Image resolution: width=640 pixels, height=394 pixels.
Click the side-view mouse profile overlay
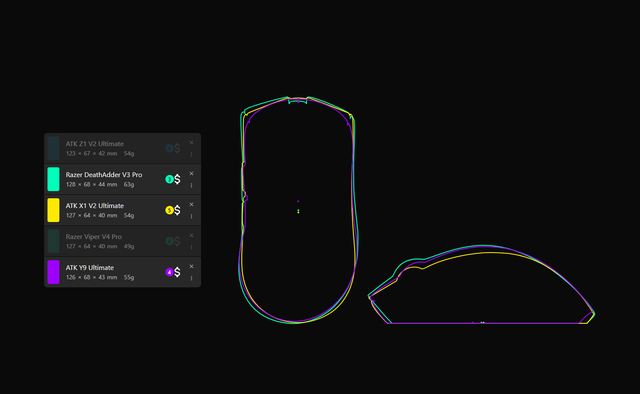(x=482, y=285)
